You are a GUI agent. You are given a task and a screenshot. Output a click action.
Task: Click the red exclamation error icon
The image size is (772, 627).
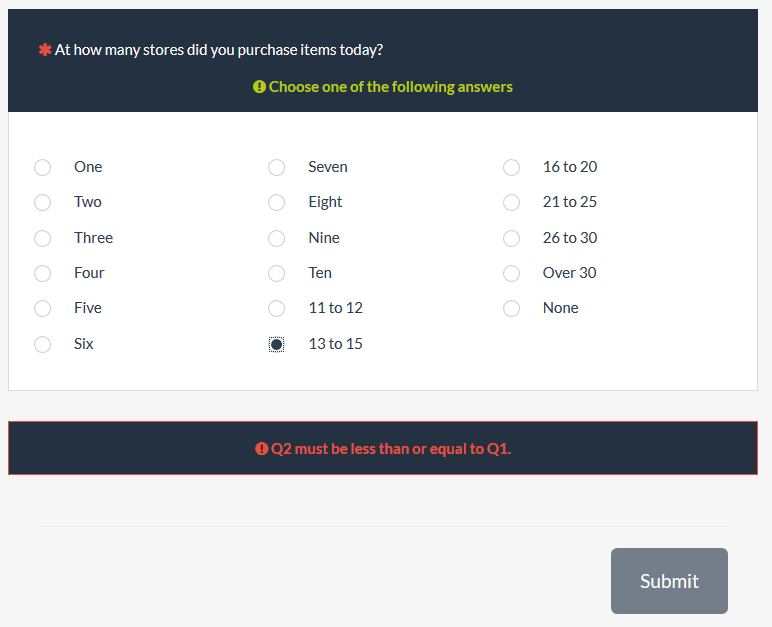click(x=261, y=449)
